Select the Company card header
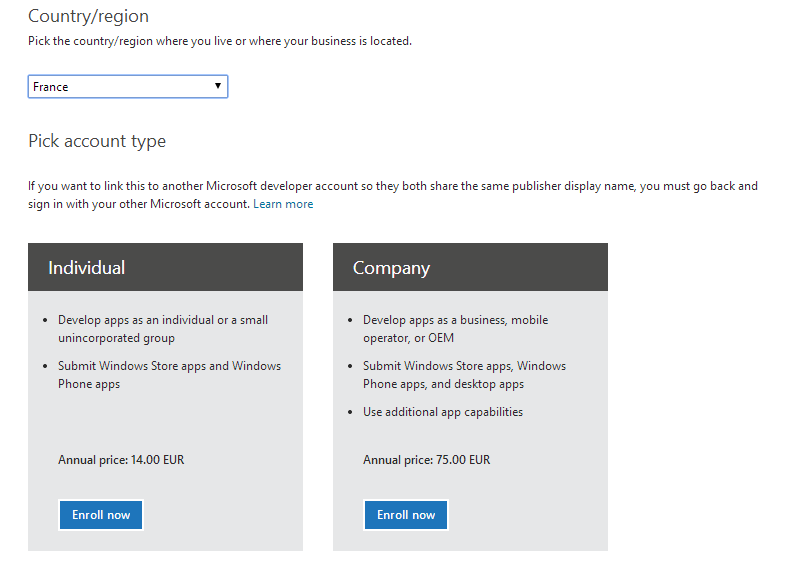The width and height of the screenshot is (792, 565). (470, 267)
